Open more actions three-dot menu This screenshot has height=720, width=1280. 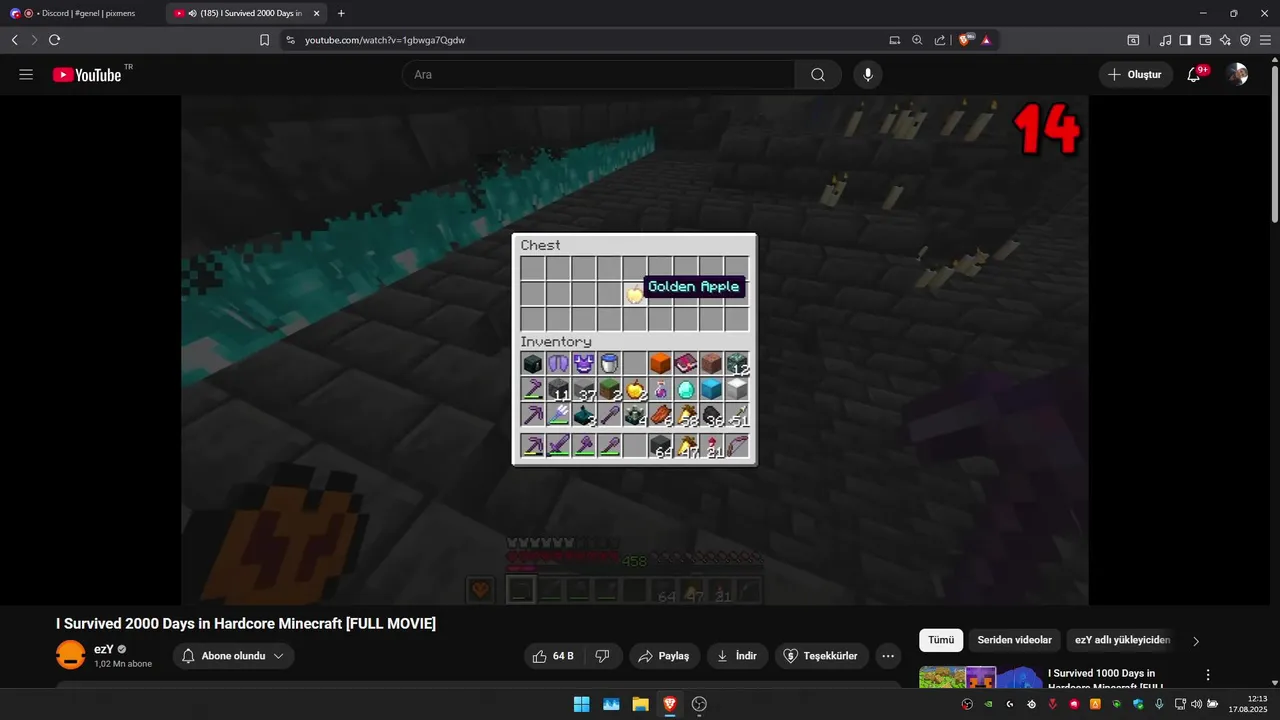(888, 656)
